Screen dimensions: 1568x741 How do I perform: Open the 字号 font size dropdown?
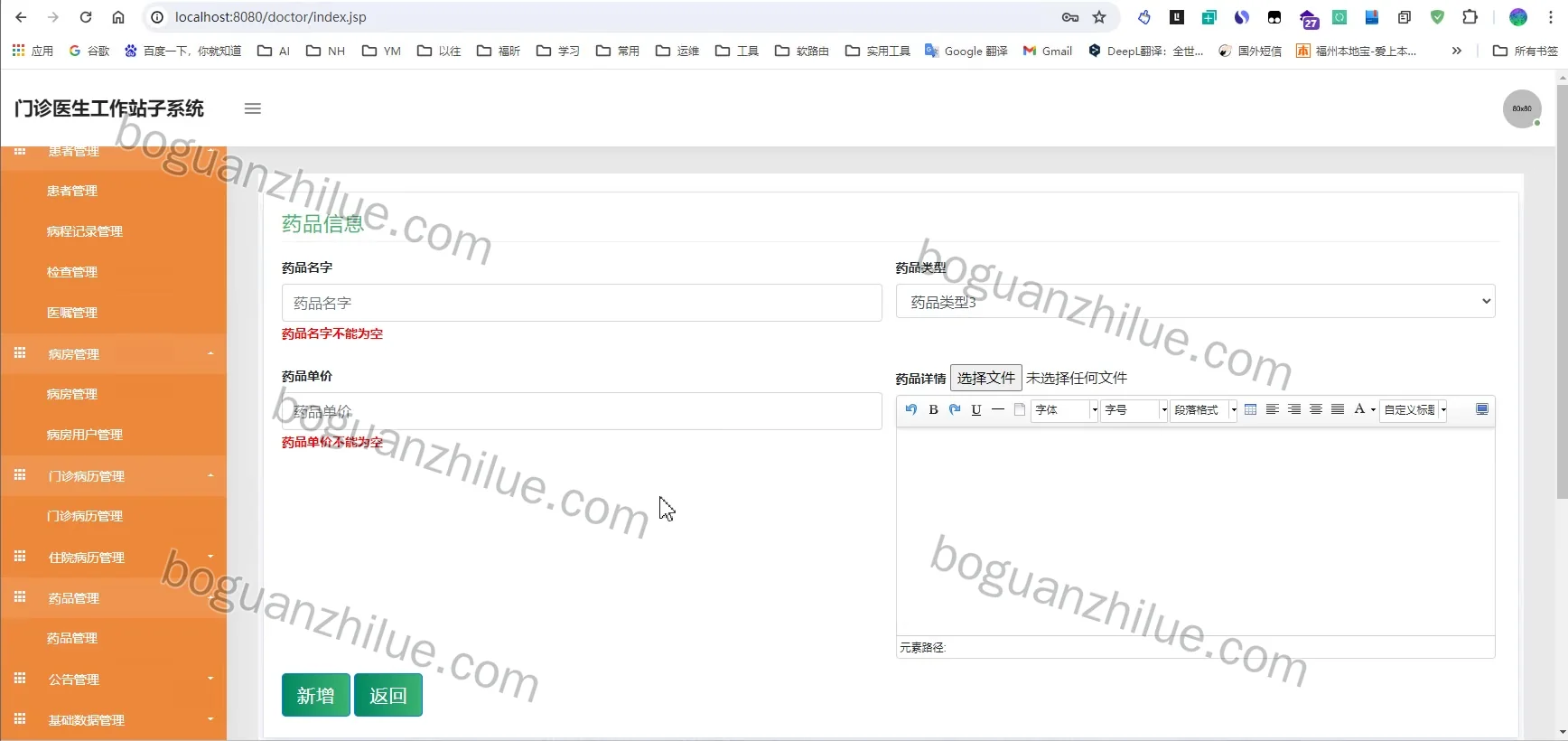click(1134, 410)
